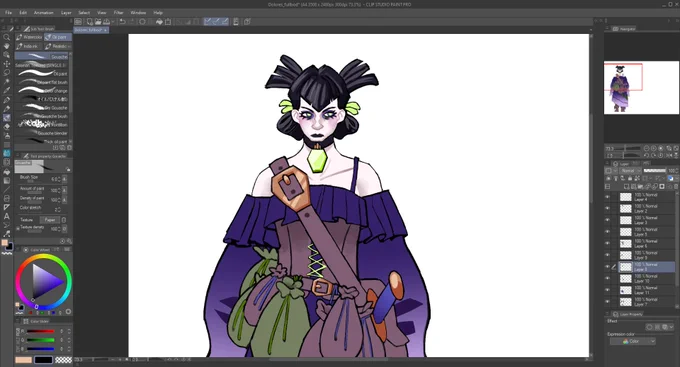Screen dimensions: 680x367
Task: Open the File menu
Action: [x=8, y=13]
